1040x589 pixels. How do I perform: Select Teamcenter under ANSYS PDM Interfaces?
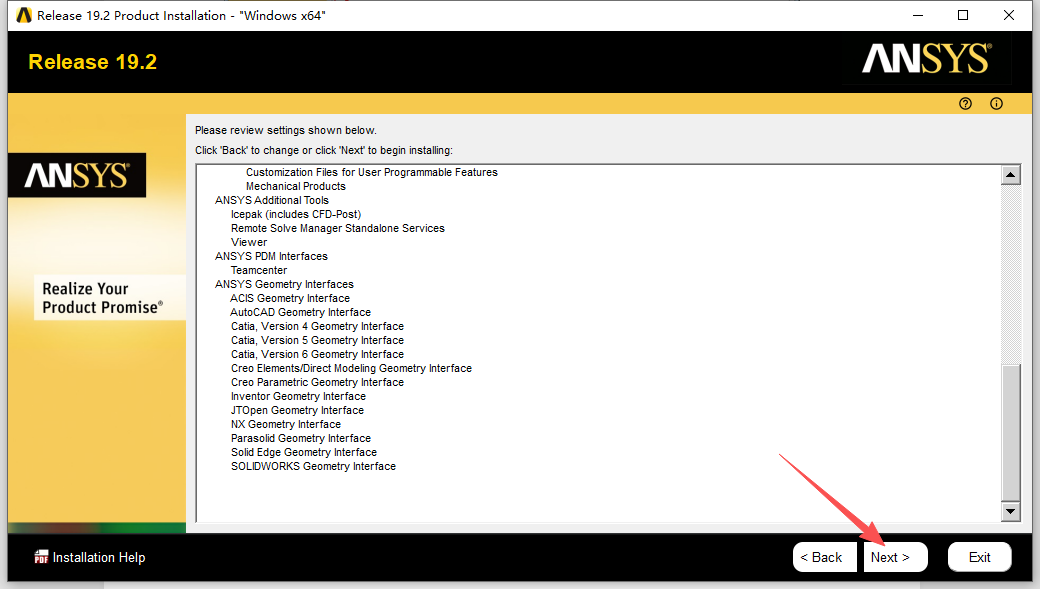[258, 270]
